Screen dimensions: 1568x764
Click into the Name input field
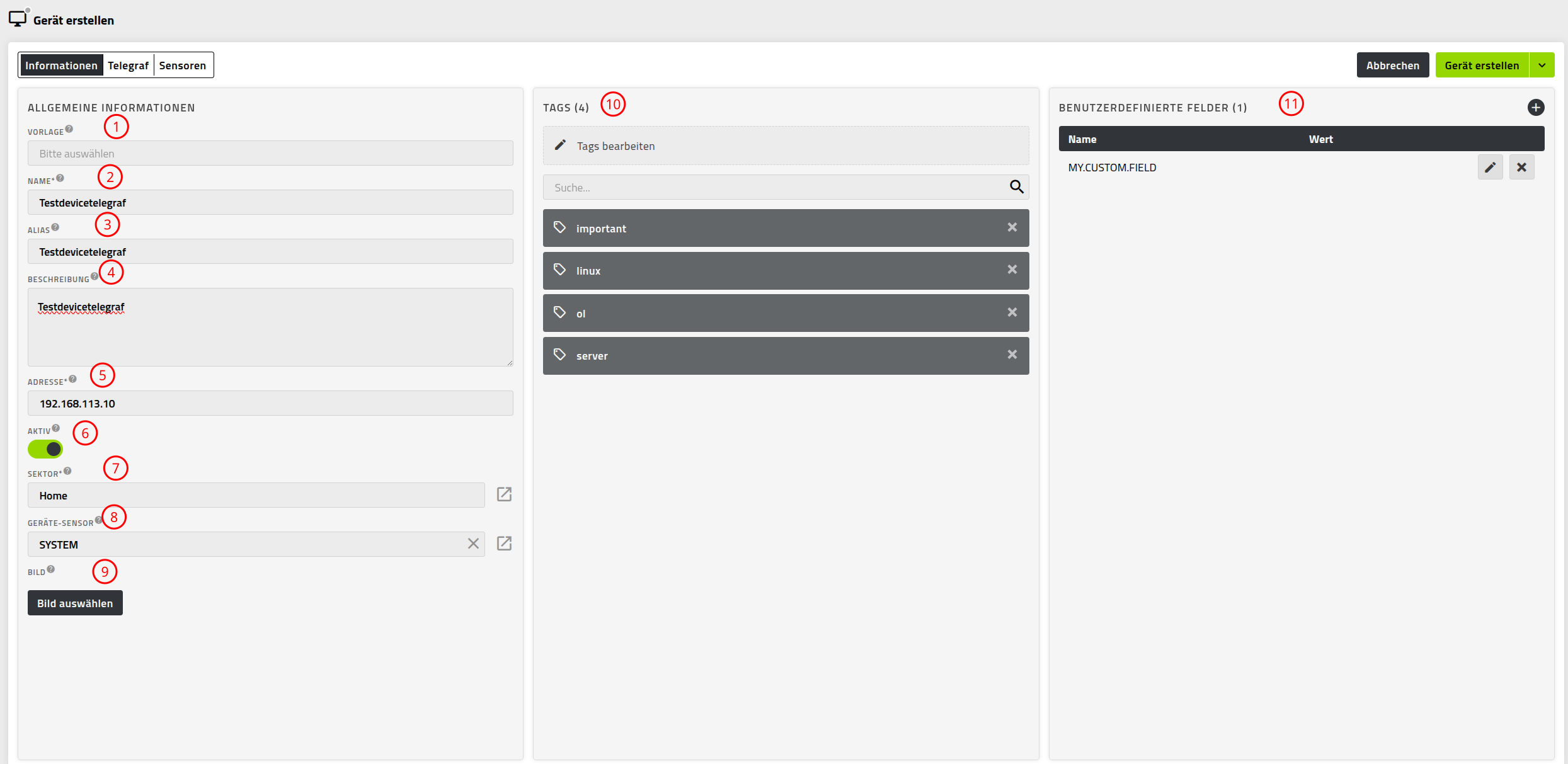pos(270,202)
